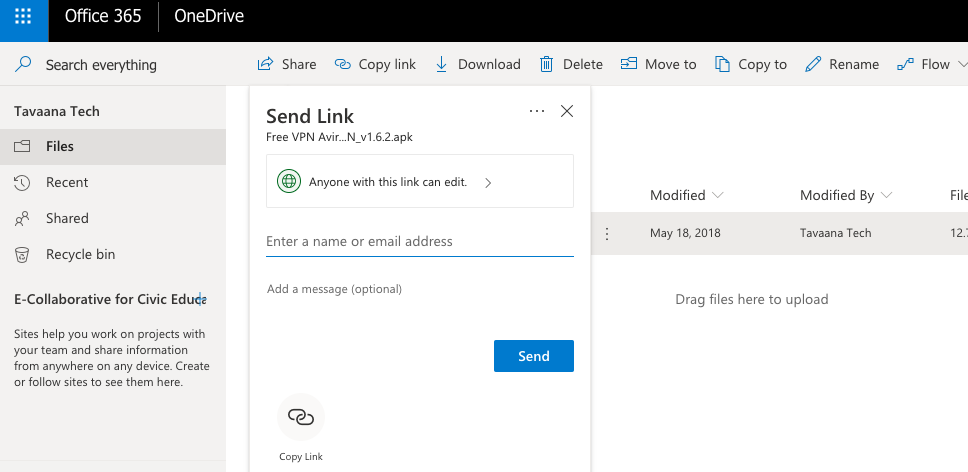Sort by the Modified column
Viewport: 968px width, 472px height.
click(x=686, y=196)
